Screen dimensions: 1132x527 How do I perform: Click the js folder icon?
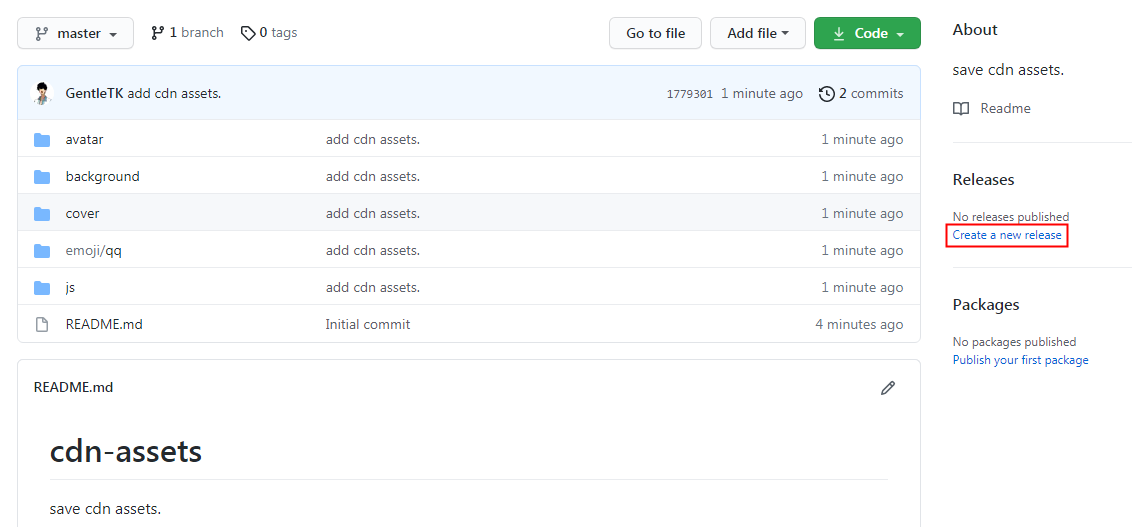42,287
